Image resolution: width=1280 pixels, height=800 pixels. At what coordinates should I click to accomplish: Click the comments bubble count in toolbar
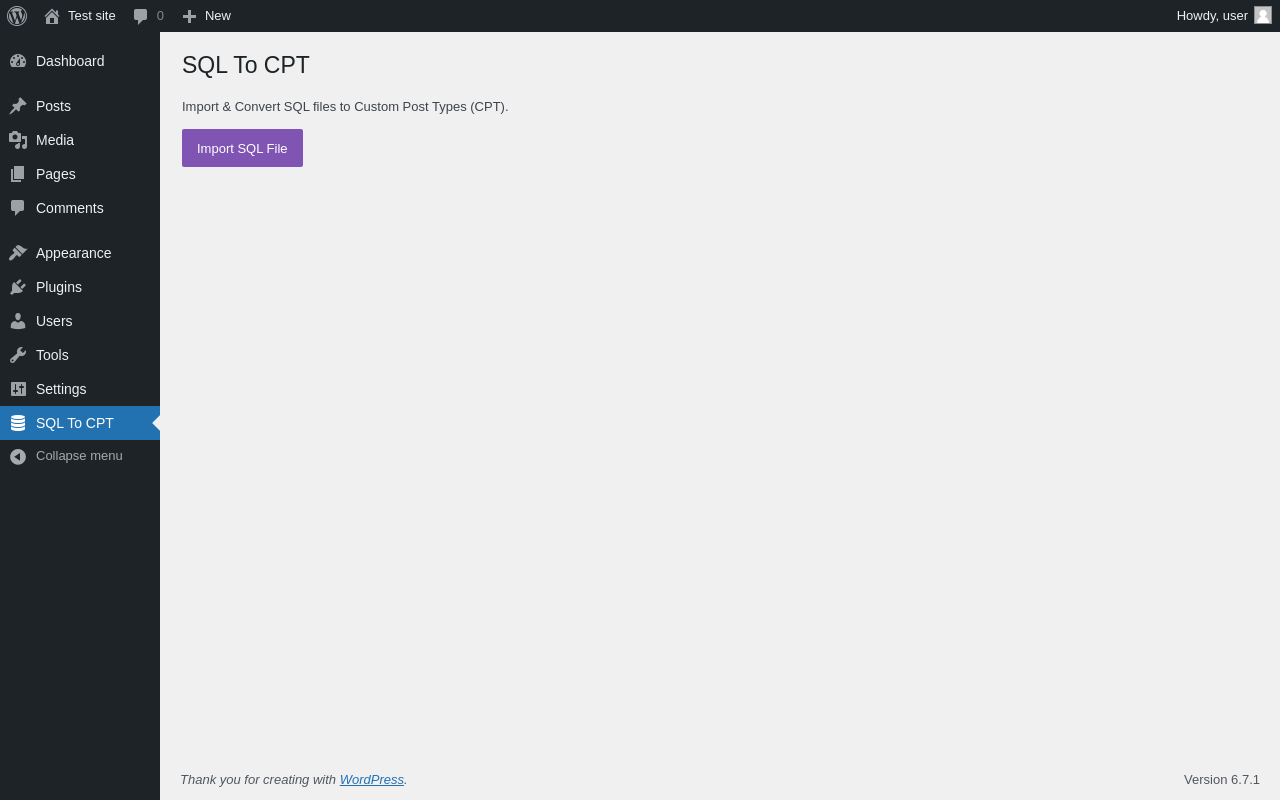tap(148, 16)
